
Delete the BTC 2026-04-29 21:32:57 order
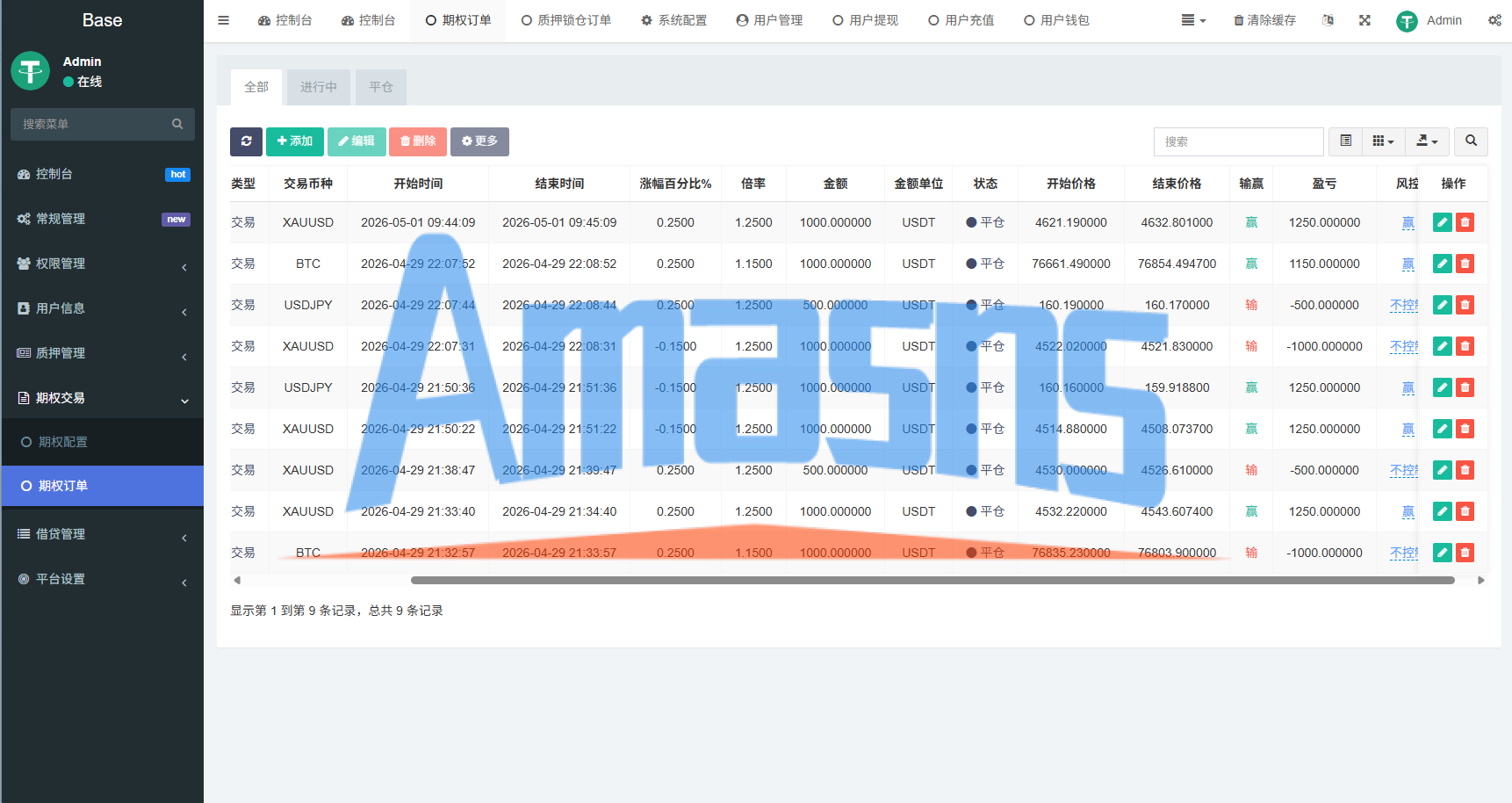click(x=1465, y=553)
